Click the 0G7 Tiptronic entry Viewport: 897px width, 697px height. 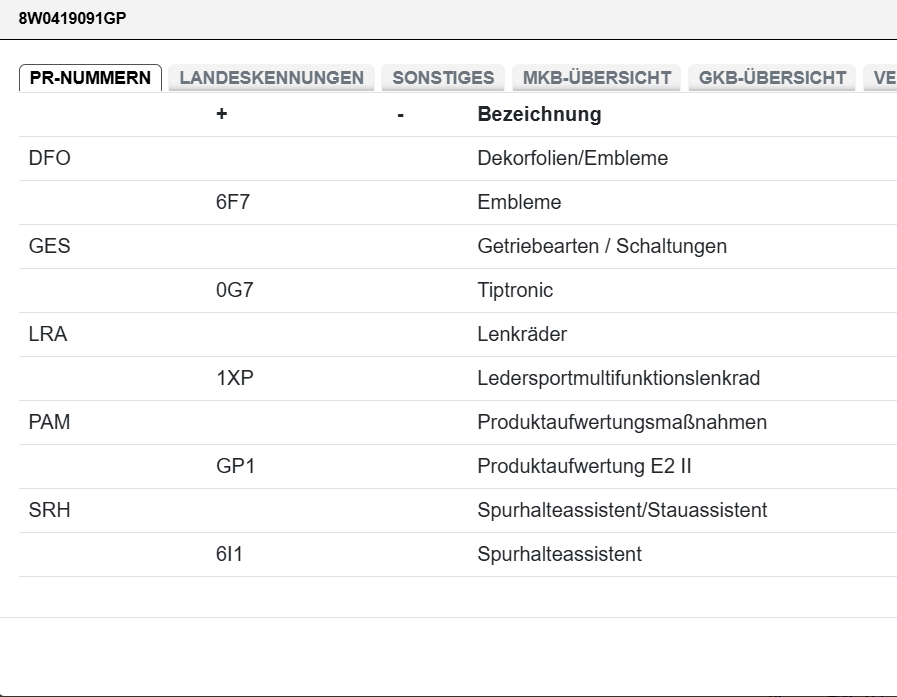[458, 291]
